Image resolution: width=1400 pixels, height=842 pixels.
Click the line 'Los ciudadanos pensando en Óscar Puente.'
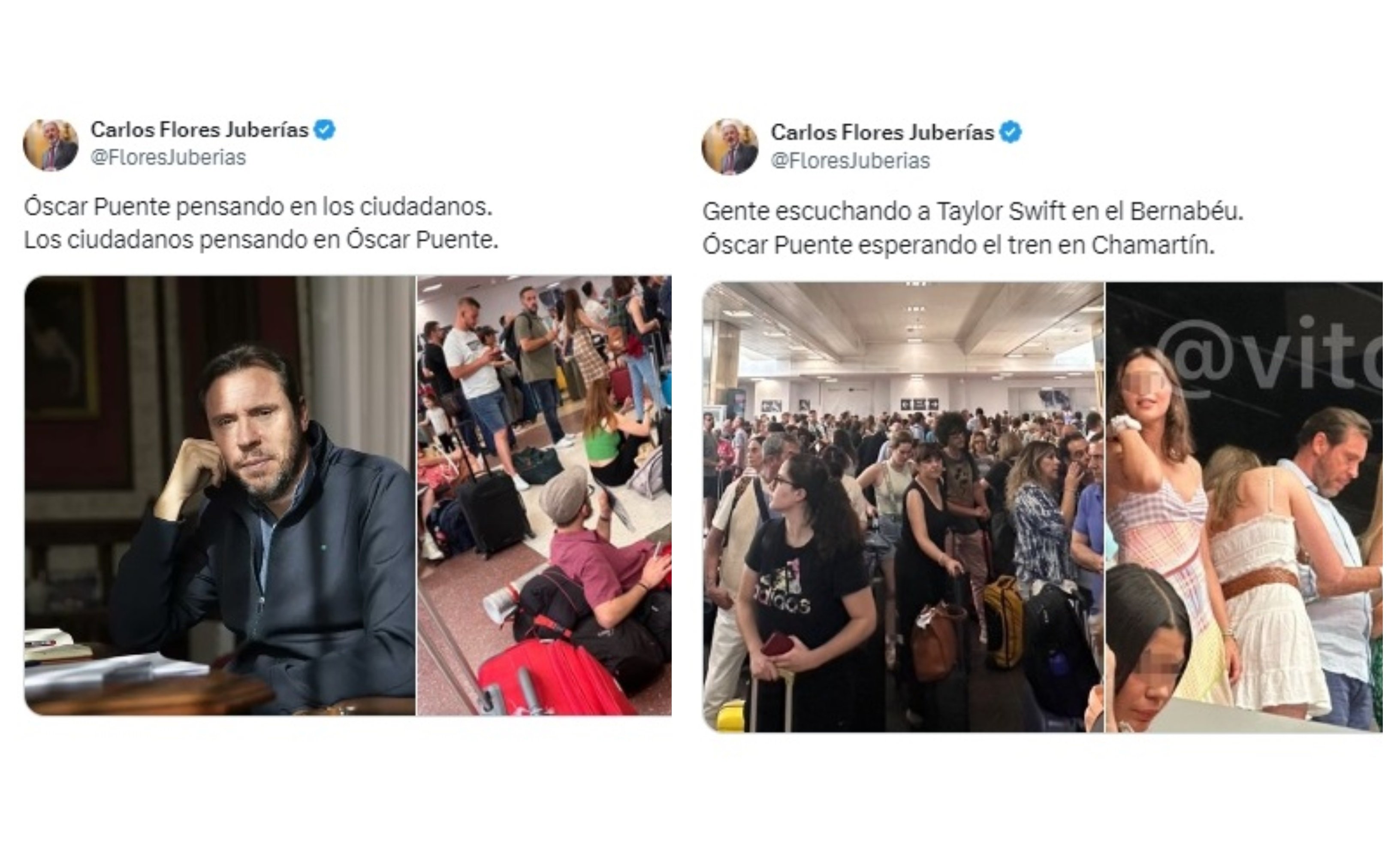point(261,240)
